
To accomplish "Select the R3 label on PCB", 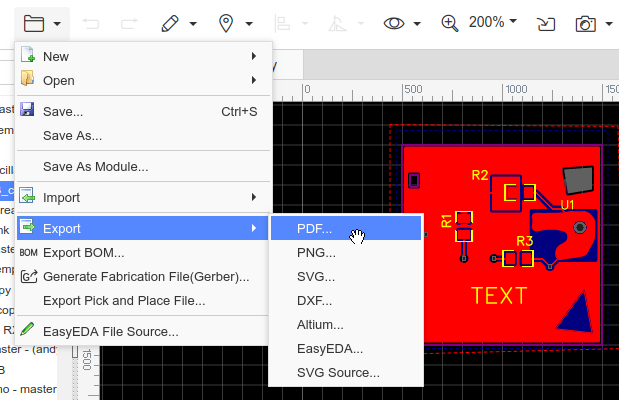I will (525, 241).
